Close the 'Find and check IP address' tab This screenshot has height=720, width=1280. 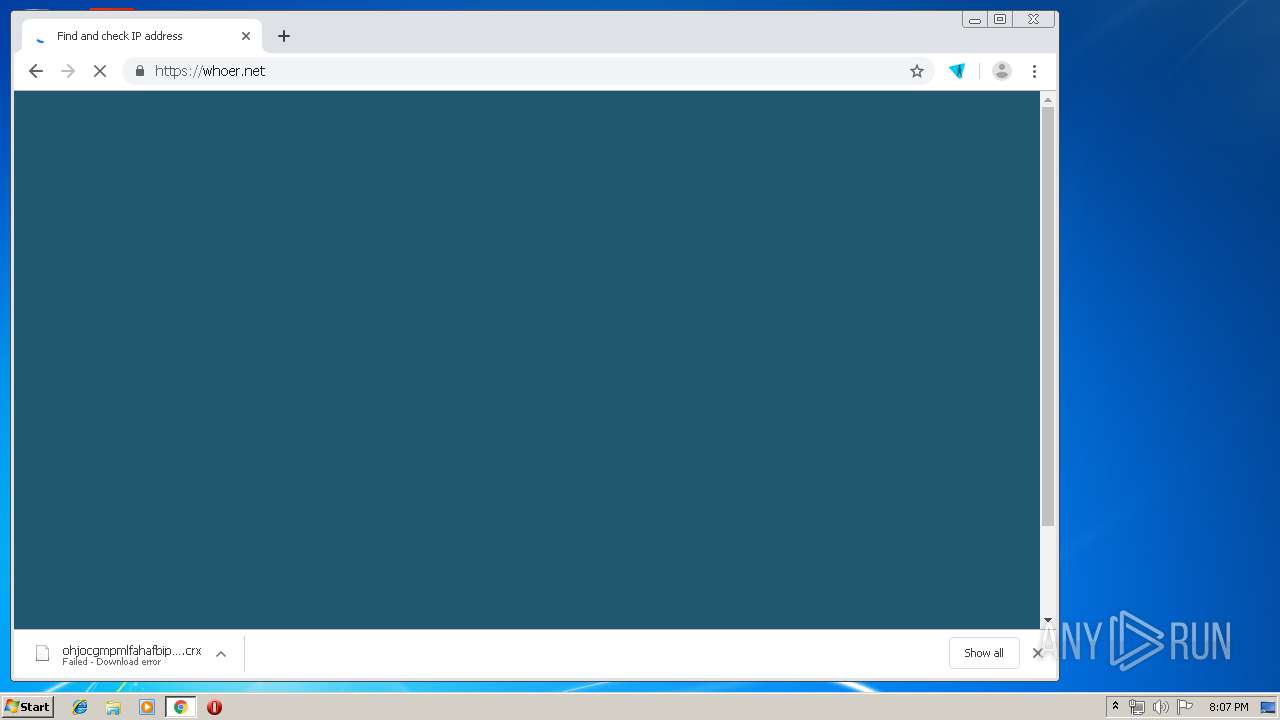246,36
